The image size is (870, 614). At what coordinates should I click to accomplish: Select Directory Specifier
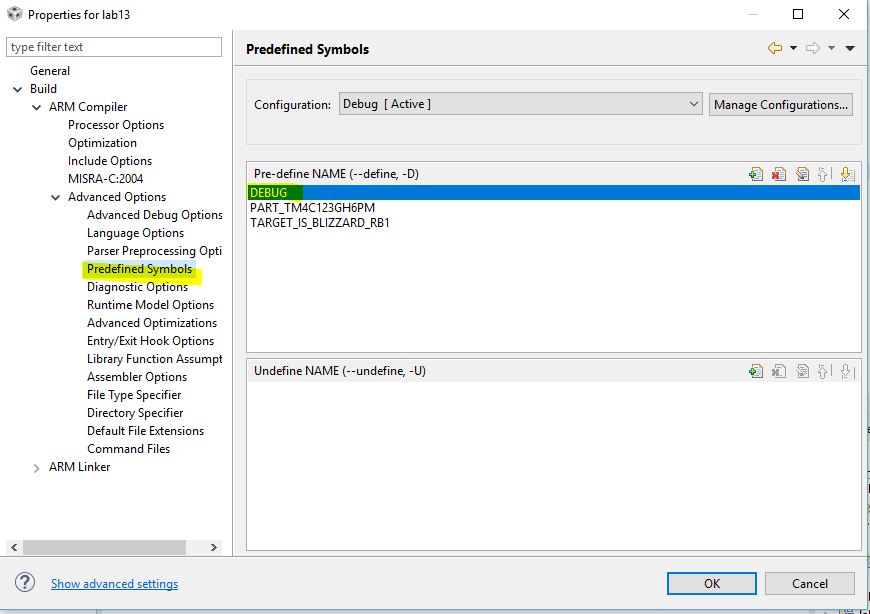coord(135,413)
